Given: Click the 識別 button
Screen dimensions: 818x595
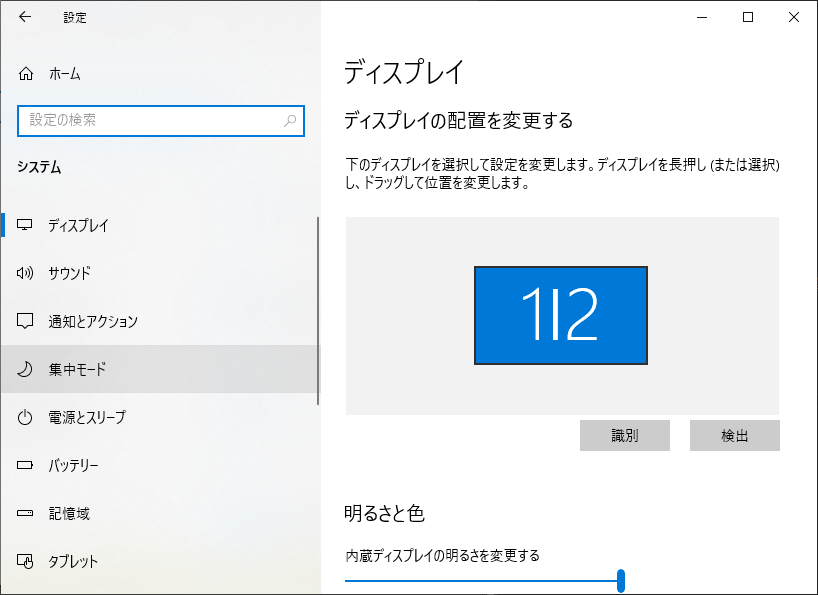Looking at the screenshot, I should [x=624, y=435].
